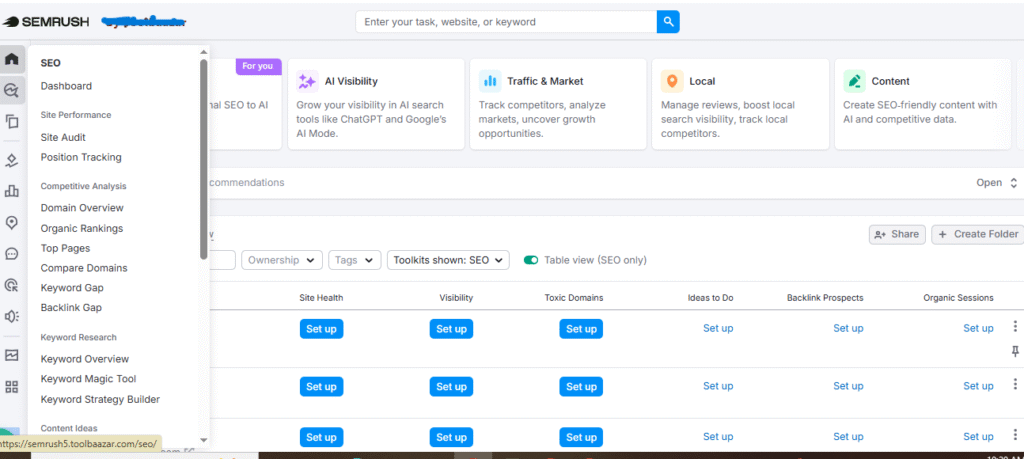Select Dashboard in the SEO menu
1024x459 pixels.
(x=66, y=86)
